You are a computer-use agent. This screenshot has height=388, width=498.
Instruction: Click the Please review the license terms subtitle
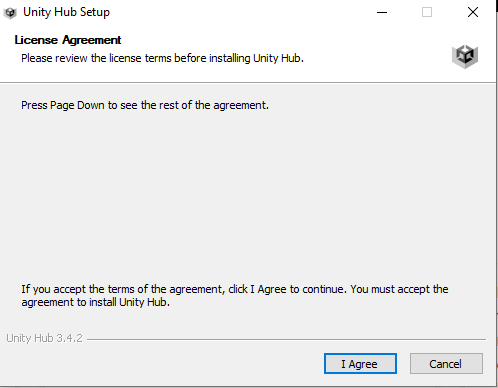162,58
